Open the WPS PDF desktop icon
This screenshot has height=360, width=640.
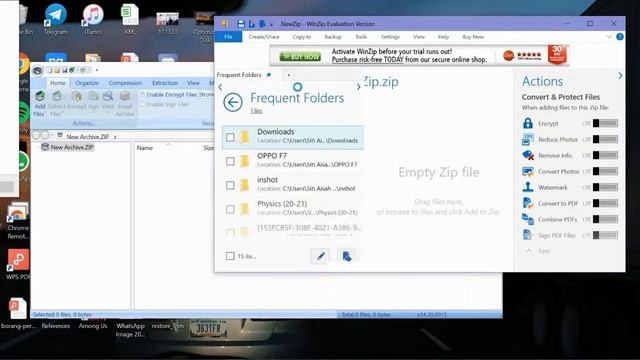17,264
